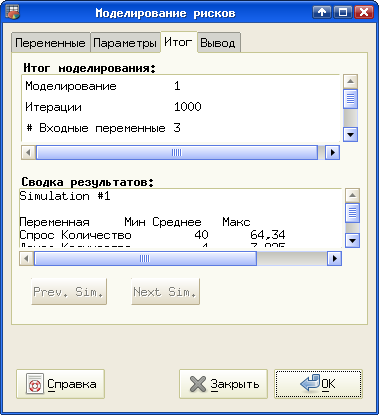Image resolution: width=379 pixels, height=415 pixels.
Task: Click vertical scroll thumb in Итог моделирования
Action: [x=350, y=99]
